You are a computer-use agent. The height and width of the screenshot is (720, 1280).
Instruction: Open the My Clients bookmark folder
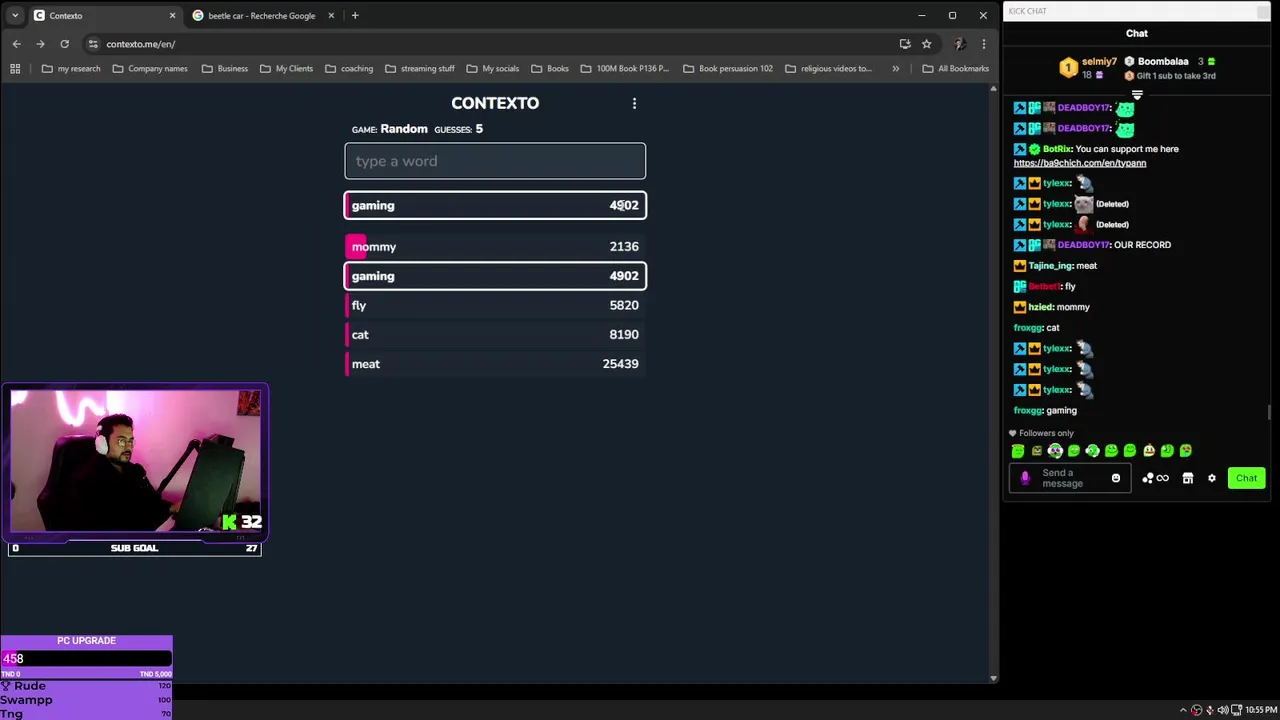click(286, 68)
